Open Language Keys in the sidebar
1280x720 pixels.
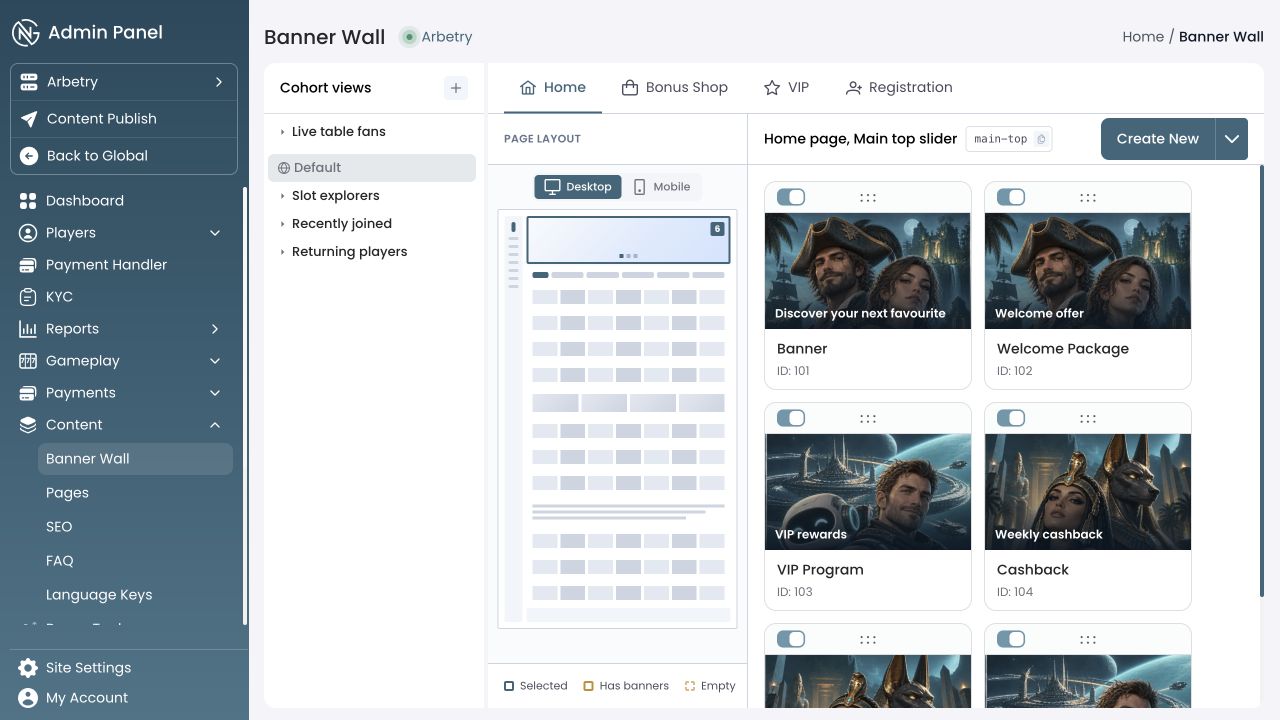point(99,595)
